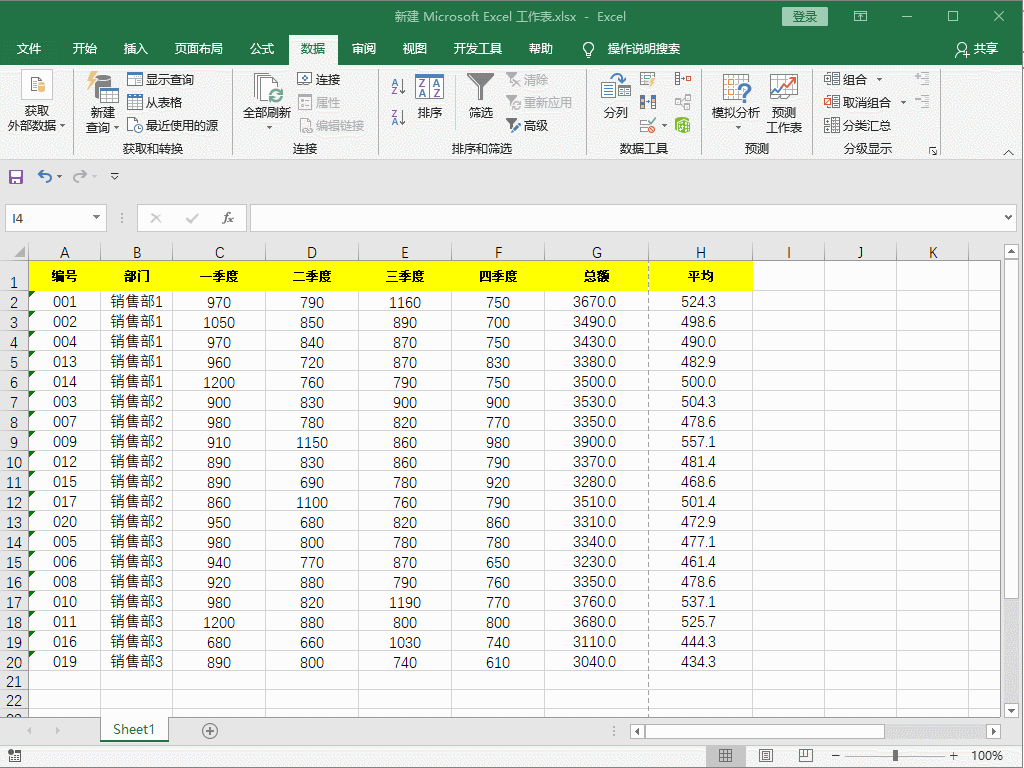Image resolution: width=1024 pixels, height=768 pixels.
Task: Switch to Page Layout (页面布局) tab
Action: pyautogui.click(x=199, y=49)
